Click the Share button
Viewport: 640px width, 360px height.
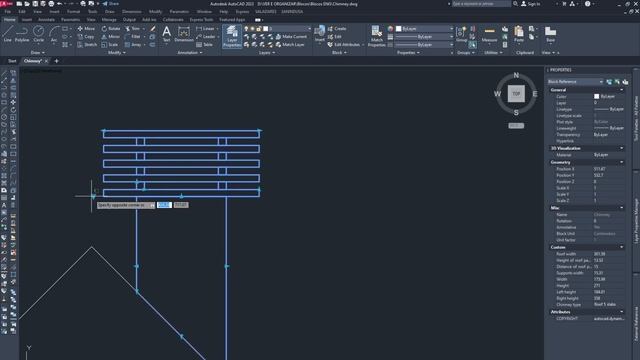(110, 4)
